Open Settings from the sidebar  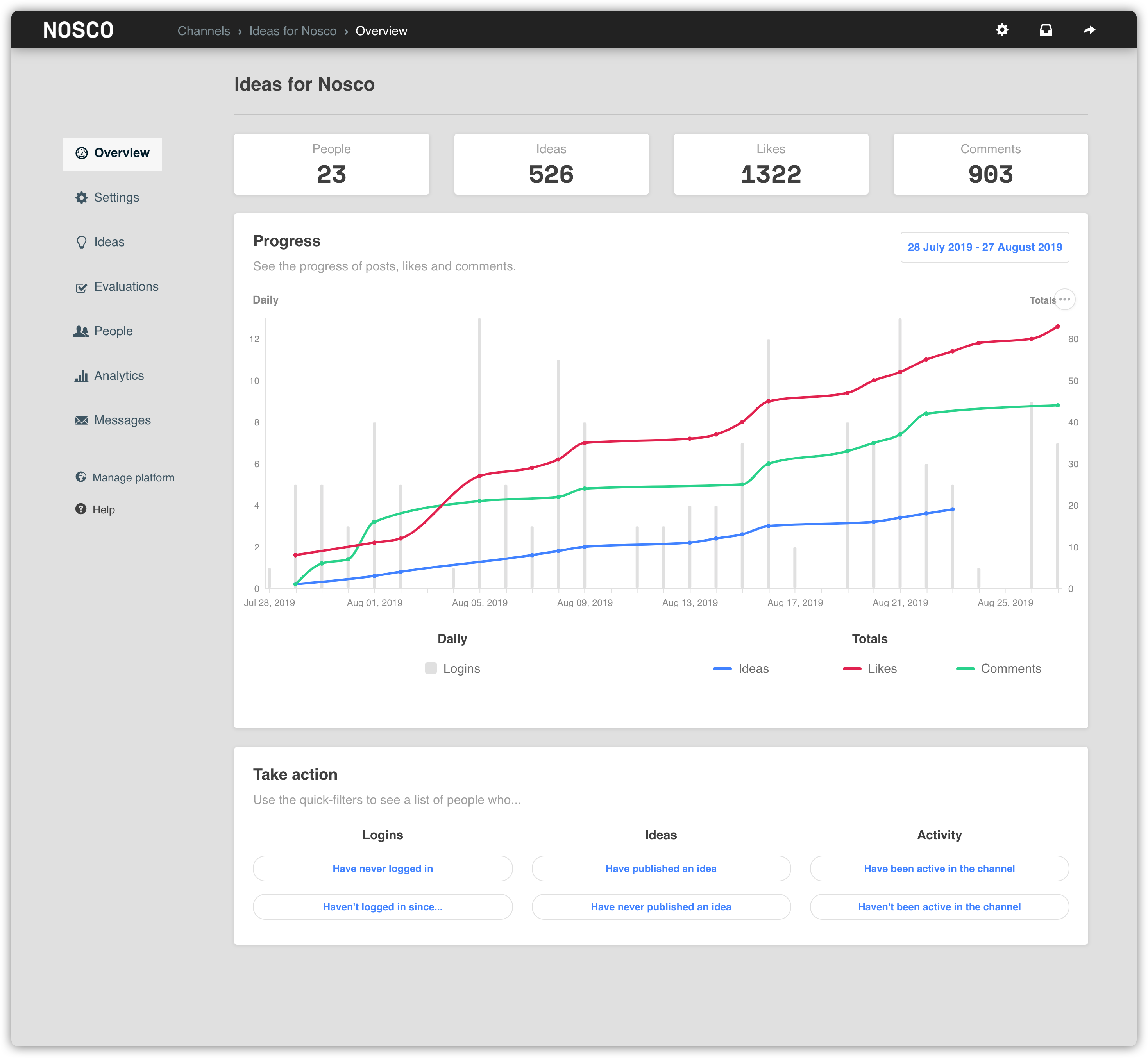[x=108, y=197]
